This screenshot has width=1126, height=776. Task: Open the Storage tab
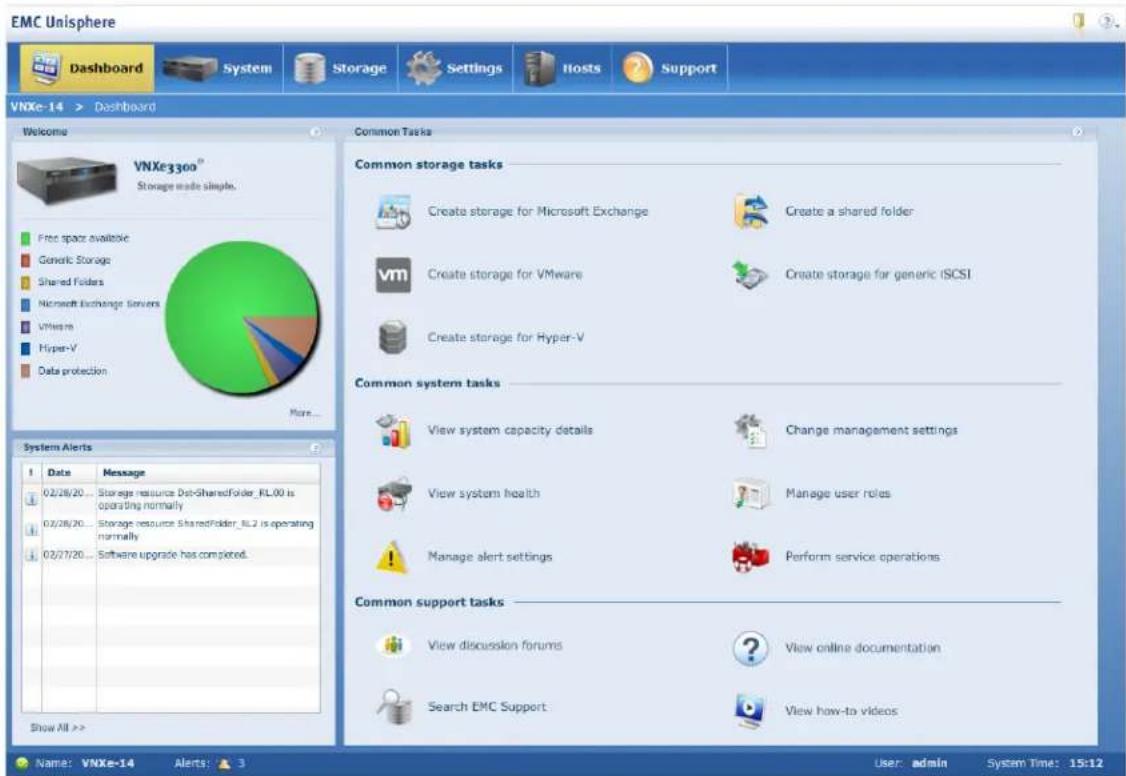340,68
